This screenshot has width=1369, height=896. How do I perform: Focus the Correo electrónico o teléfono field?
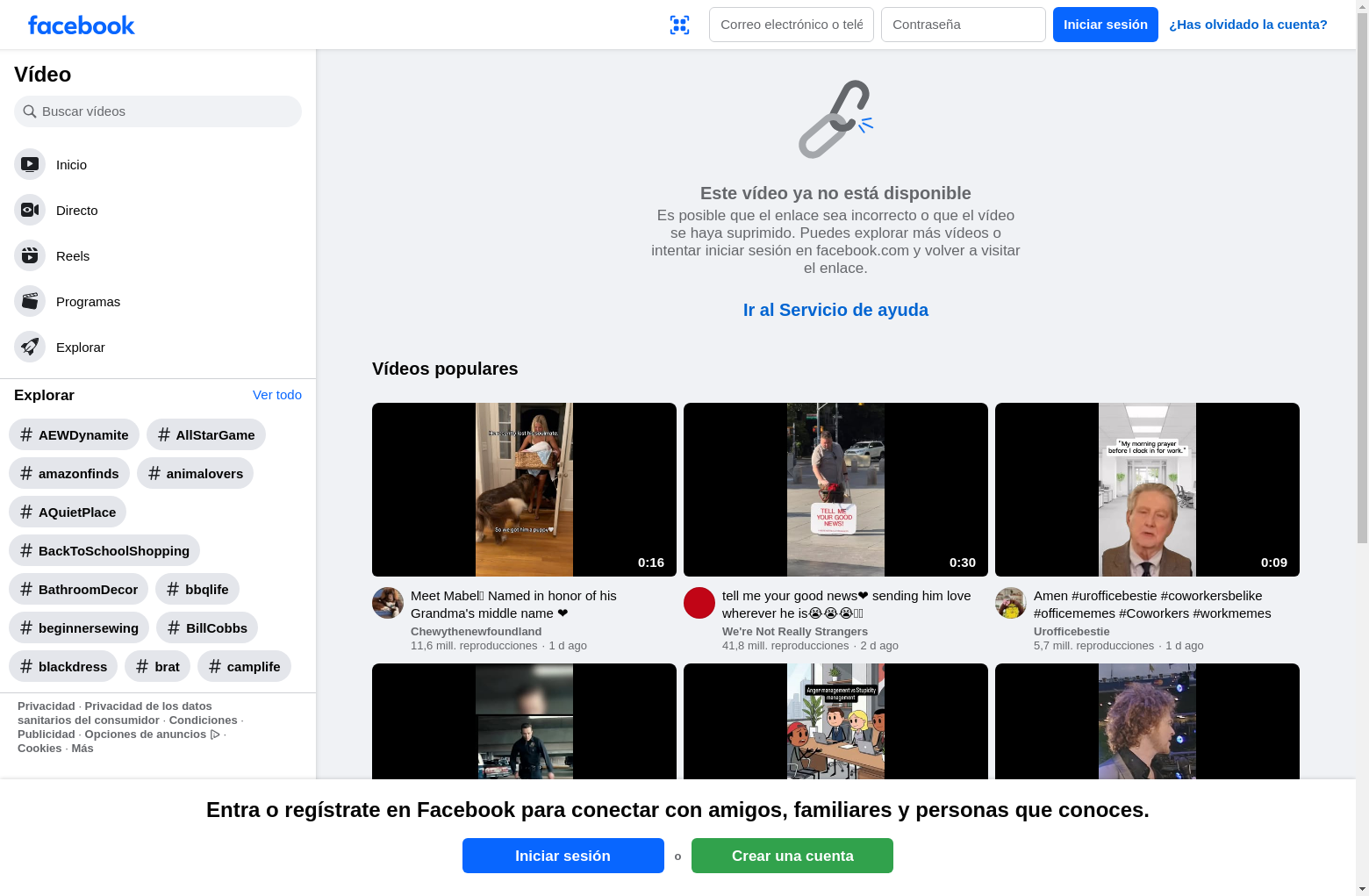pos(792,25)
